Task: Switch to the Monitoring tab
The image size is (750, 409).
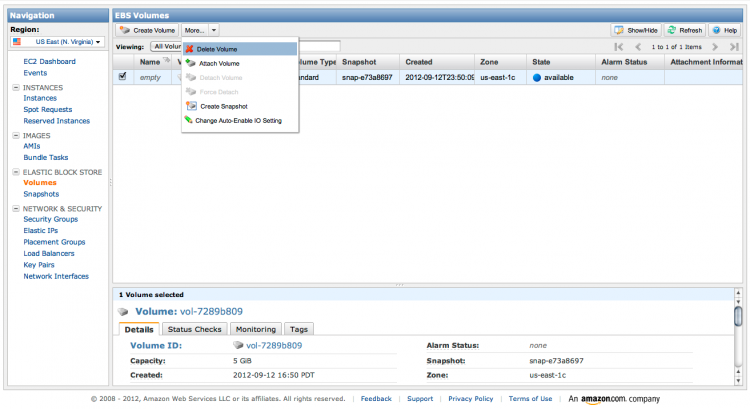Action: pyautogui.click(x=255, y=329)
